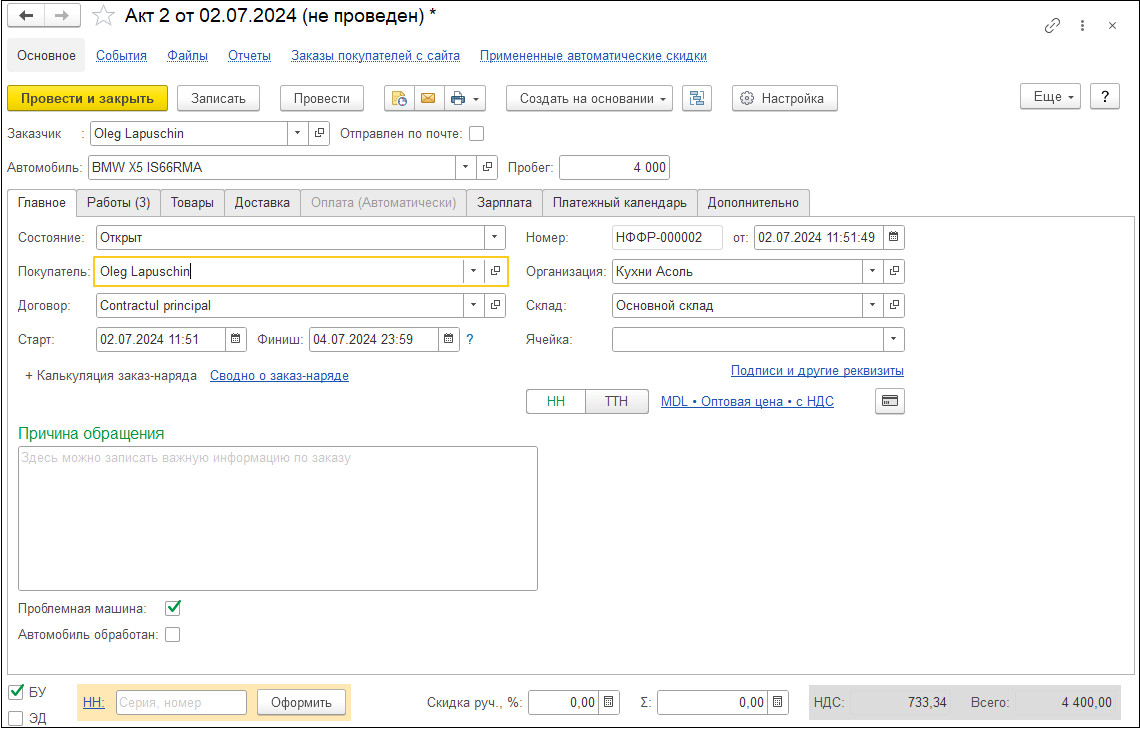1140x729 pixels.
Task: Click the favorites star icon
Action: (x=103, y=16)
